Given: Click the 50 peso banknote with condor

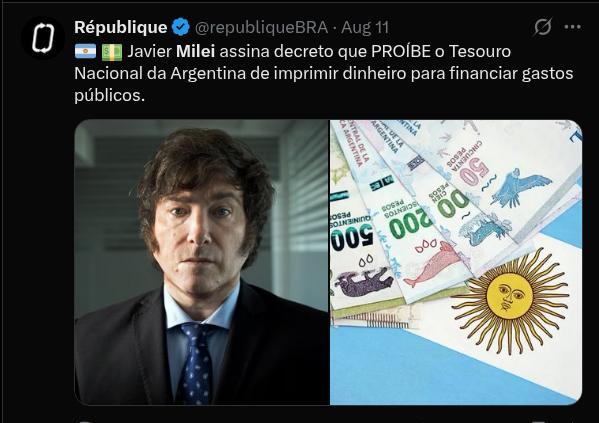Looking at the screenshot, I should click(508, 180).
